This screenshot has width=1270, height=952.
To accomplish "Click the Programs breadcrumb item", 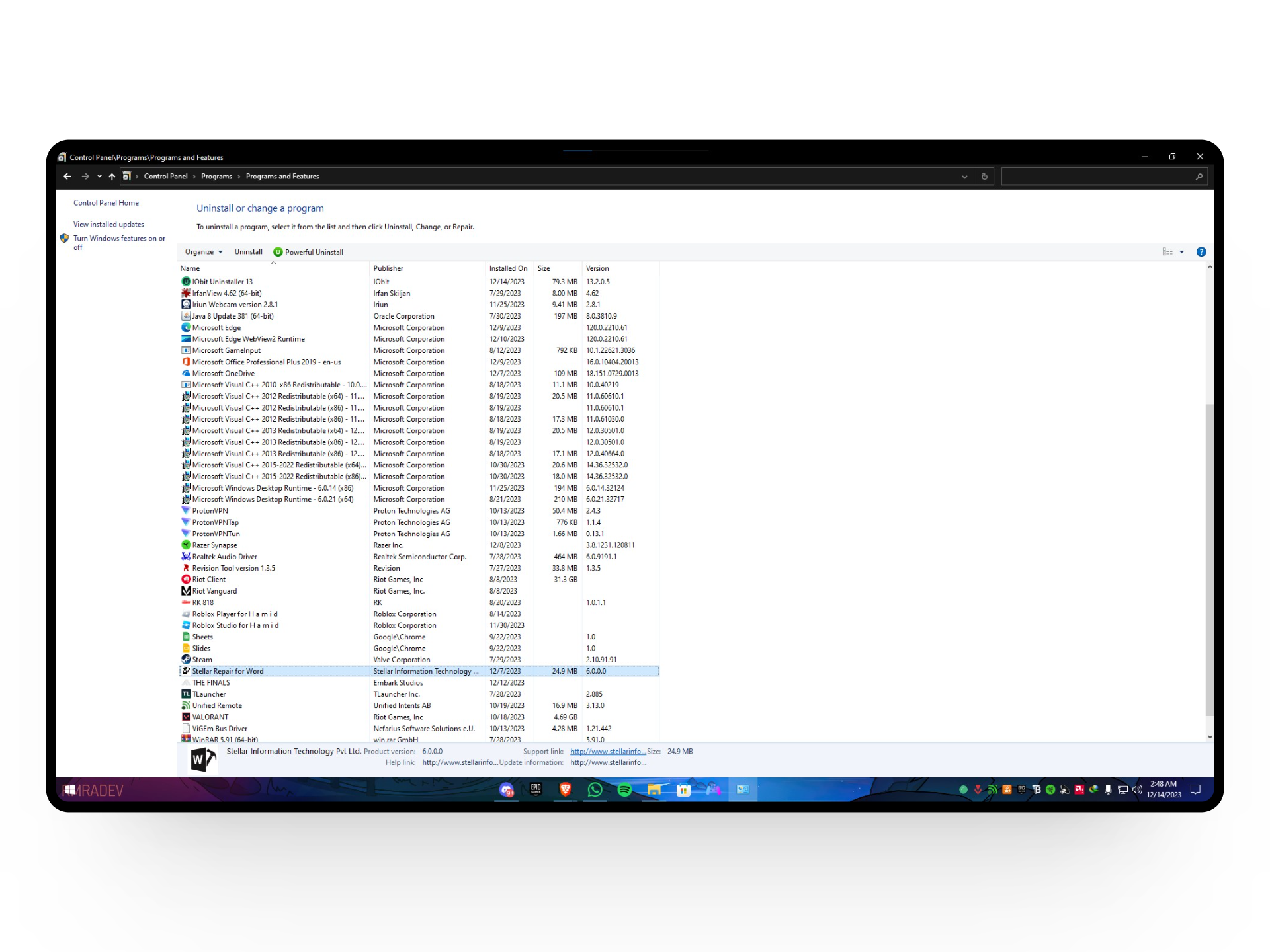I will (216, 177).
